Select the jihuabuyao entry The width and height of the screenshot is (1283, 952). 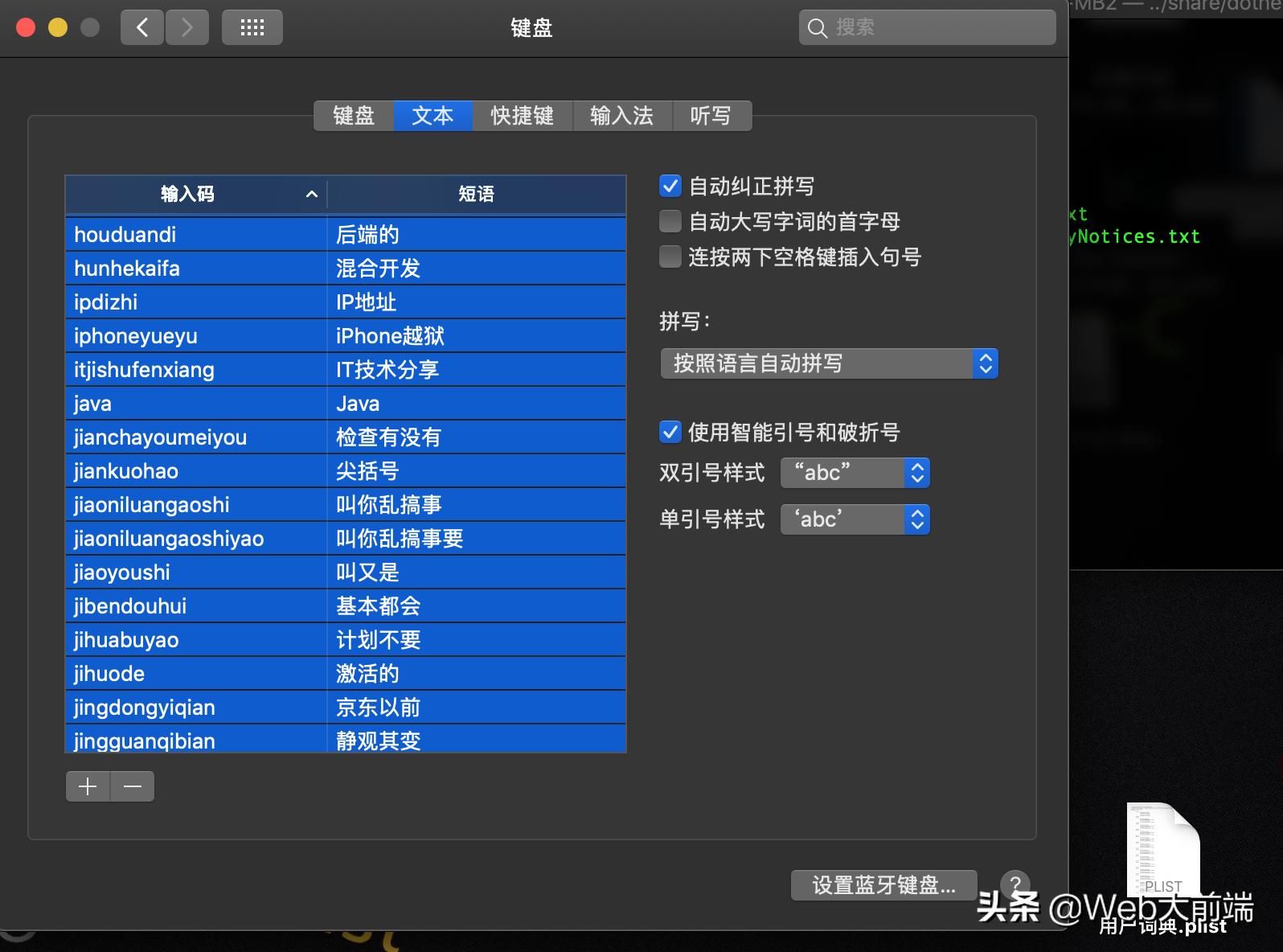pyautogui.click(x=346, y=640)
